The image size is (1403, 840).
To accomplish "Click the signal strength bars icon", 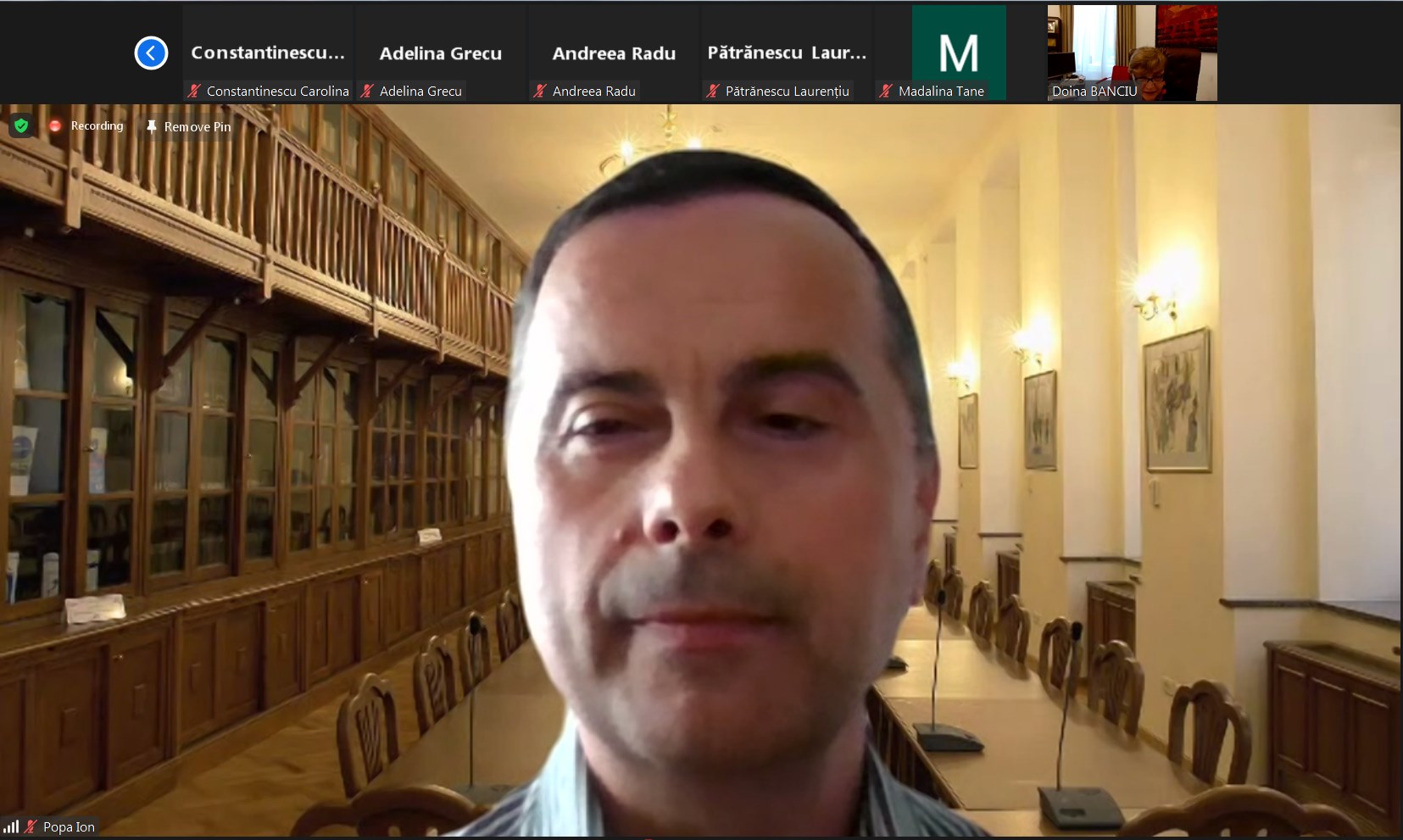I will [11, 826].
